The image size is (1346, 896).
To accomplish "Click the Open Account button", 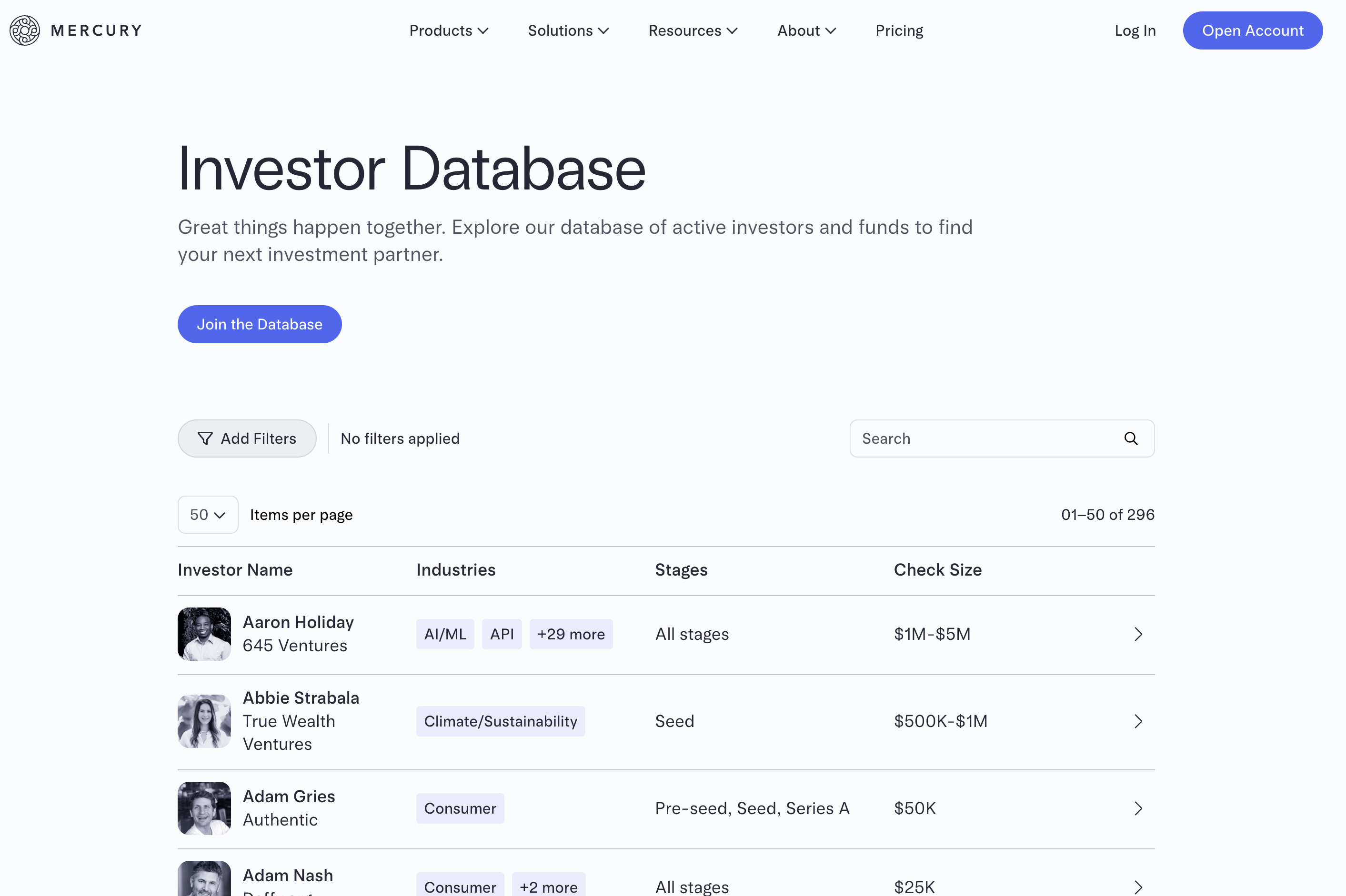I will pos(1252,30).
